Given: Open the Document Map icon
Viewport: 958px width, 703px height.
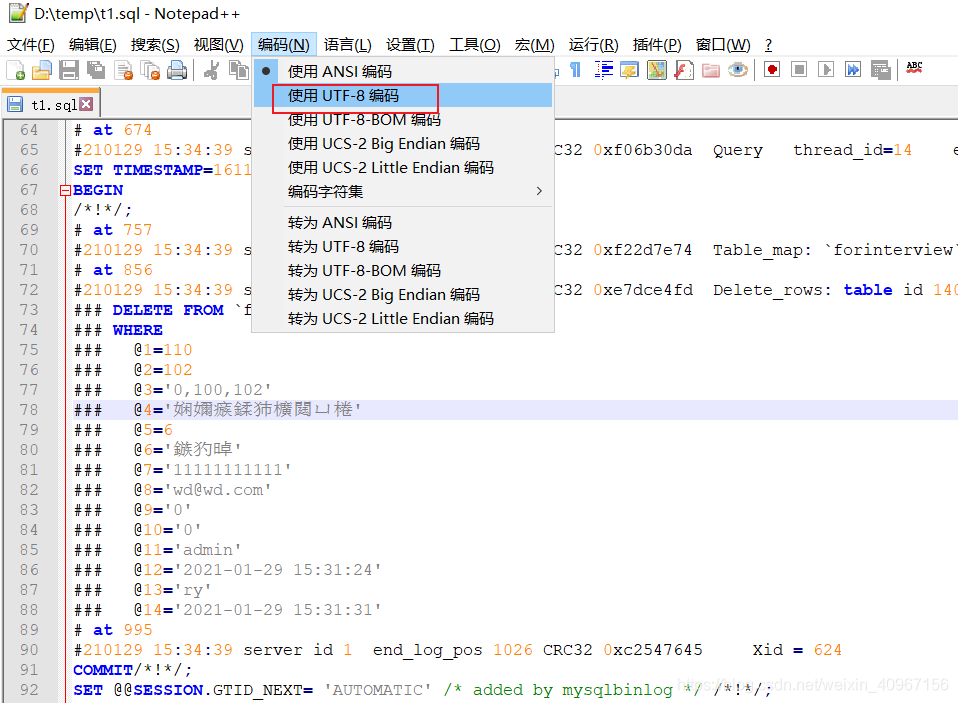Looking at the screenshot, I should pos(657,70).
